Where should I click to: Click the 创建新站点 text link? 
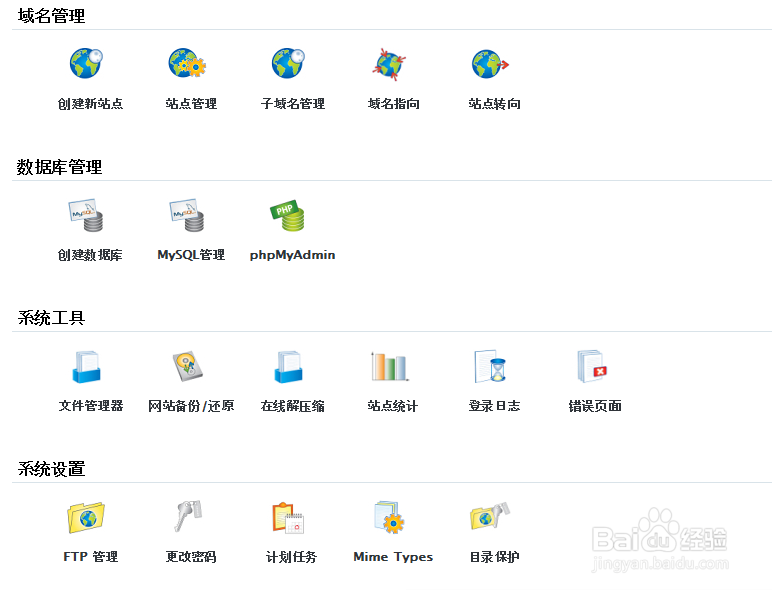click(x=90, y=104)
